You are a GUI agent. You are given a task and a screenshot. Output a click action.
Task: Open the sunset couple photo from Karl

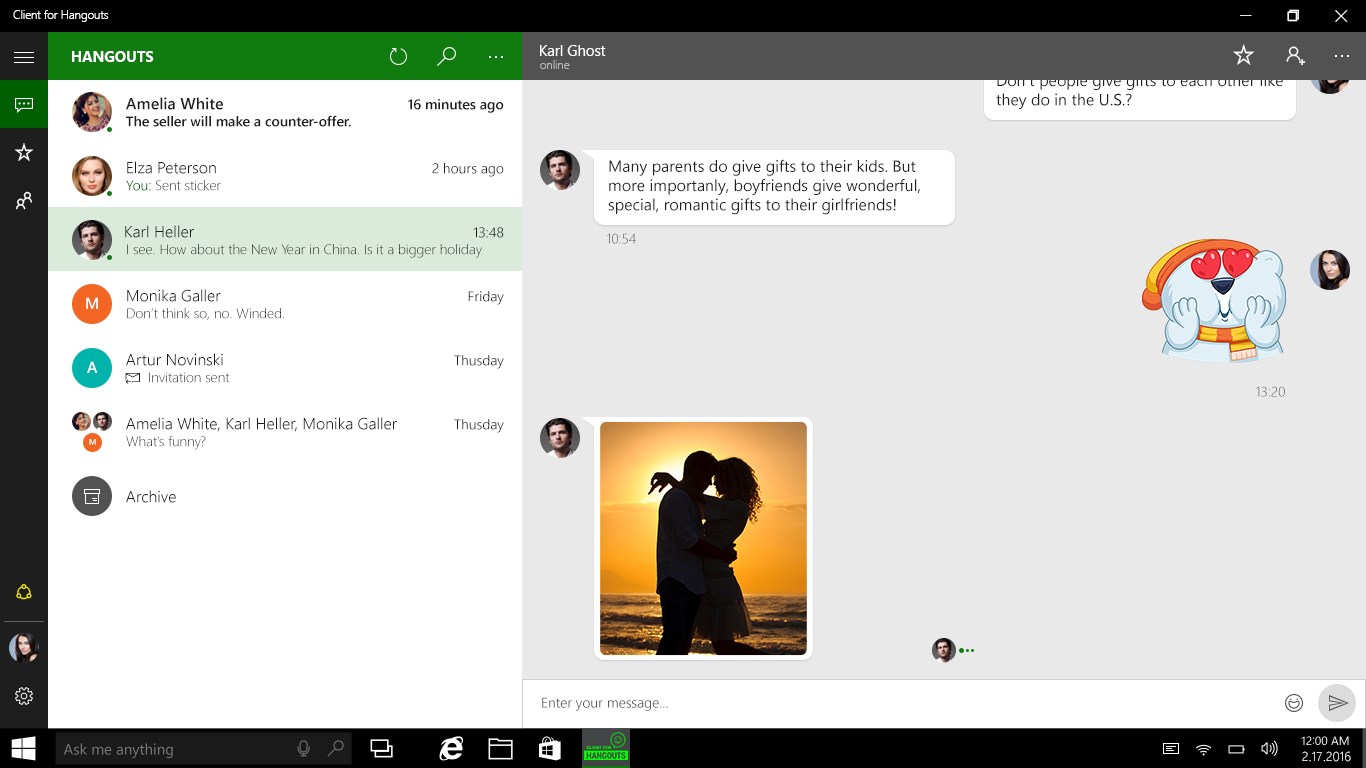pos(703,538)
